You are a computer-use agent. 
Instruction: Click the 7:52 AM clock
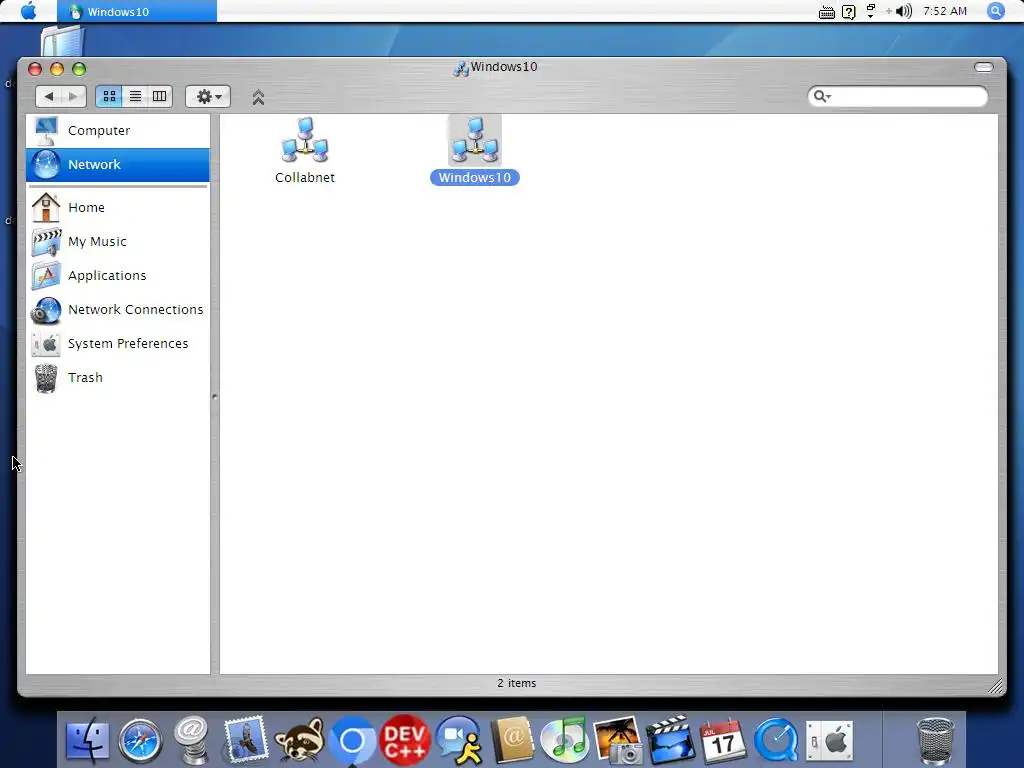pos(945,11)
